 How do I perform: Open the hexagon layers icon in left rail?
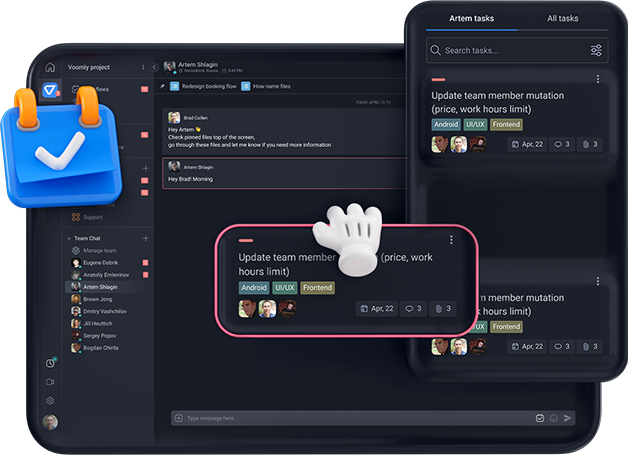[50, 401]
